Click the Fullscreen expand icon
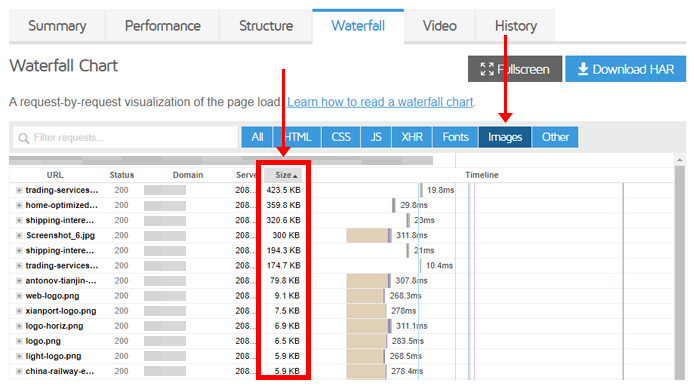The image size is (694, 388). (487, 69)
